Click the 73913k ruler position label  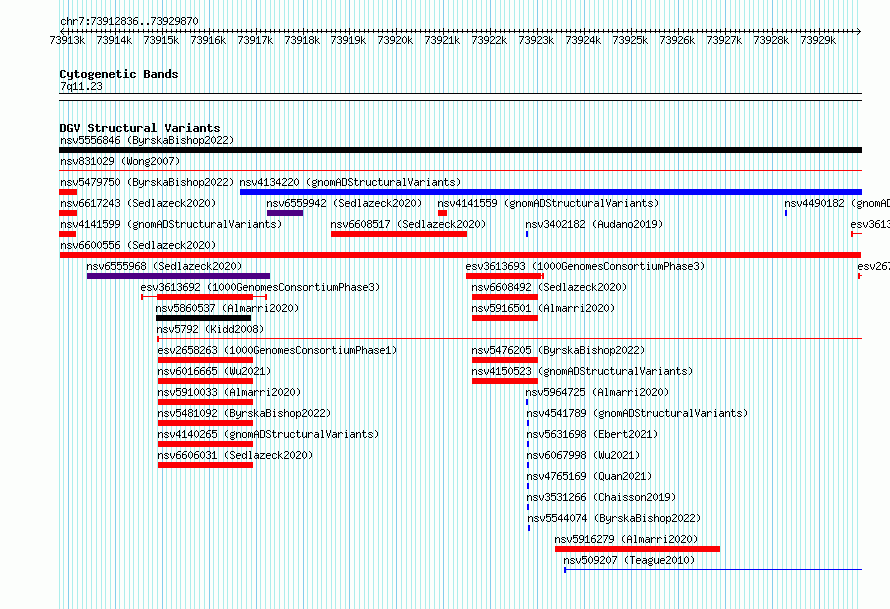click(67, 40)
